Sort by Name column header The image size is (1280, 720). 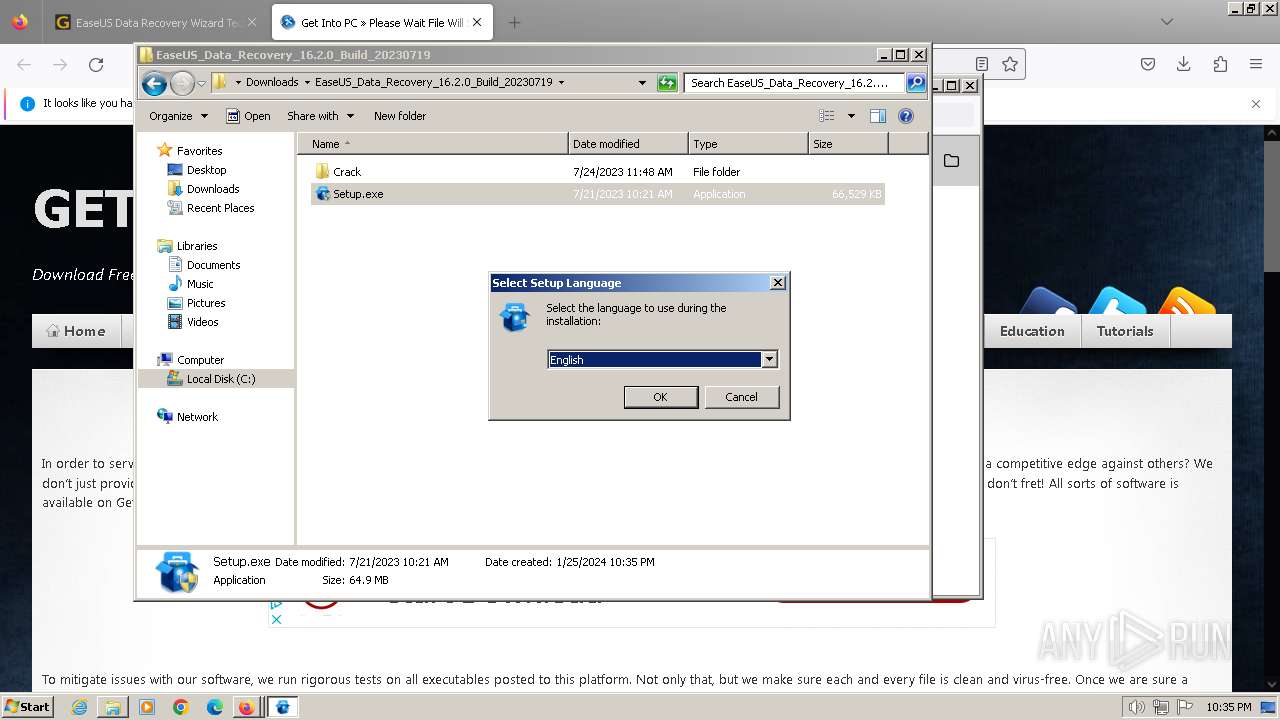pyautogui.click(x=432, y=144)
